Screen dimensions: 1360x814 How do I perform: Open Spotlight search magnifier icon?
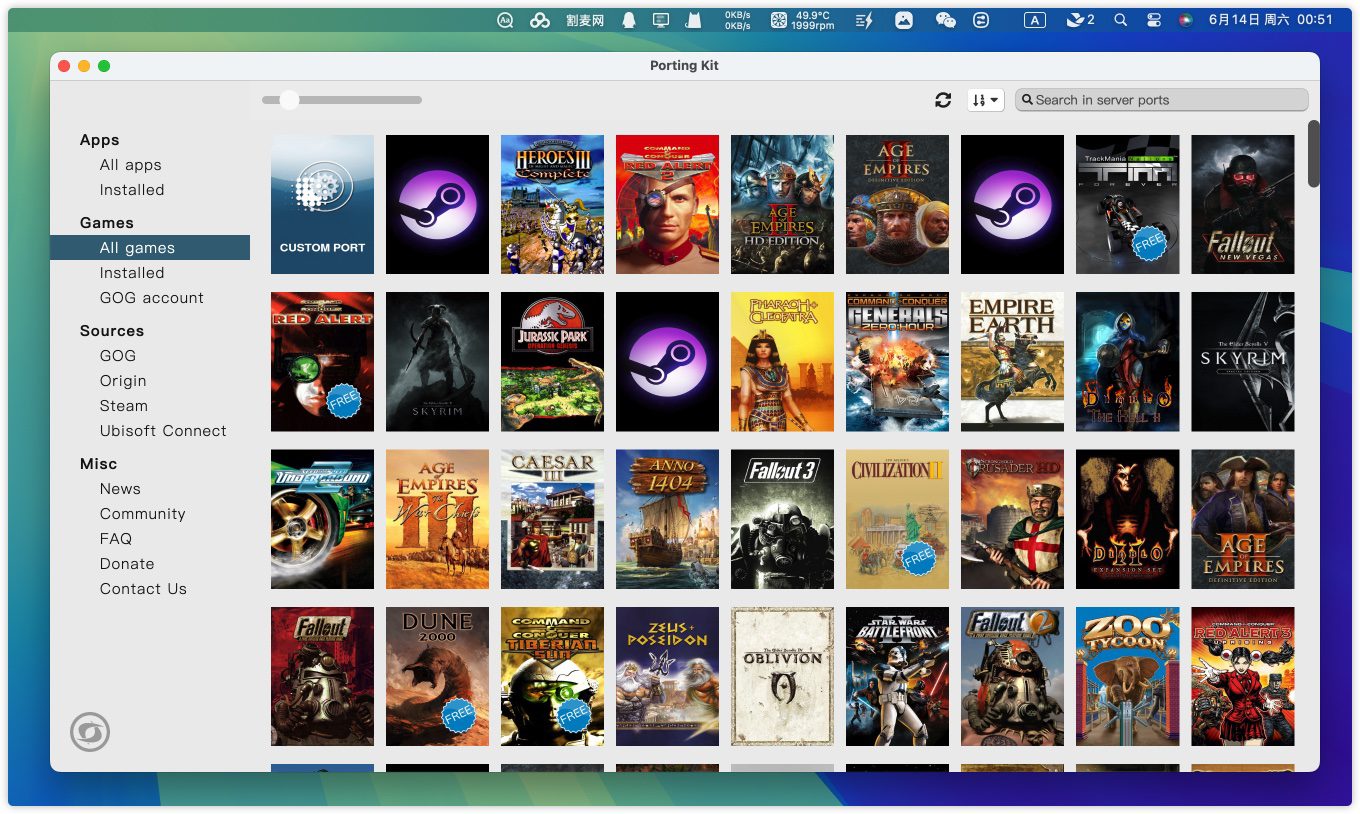click(1120, 20)
